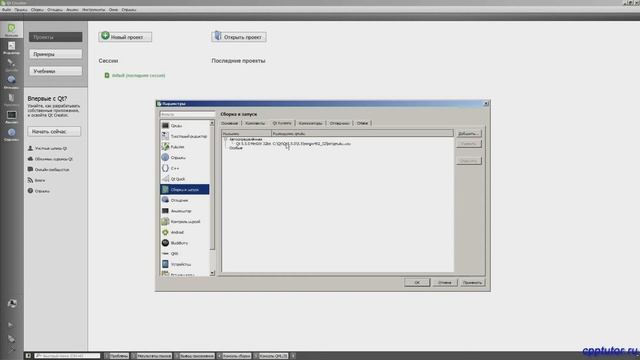The width and height of the screenshot is (640, 360).
Task: Click the Name column header
Action: point(247,133)
